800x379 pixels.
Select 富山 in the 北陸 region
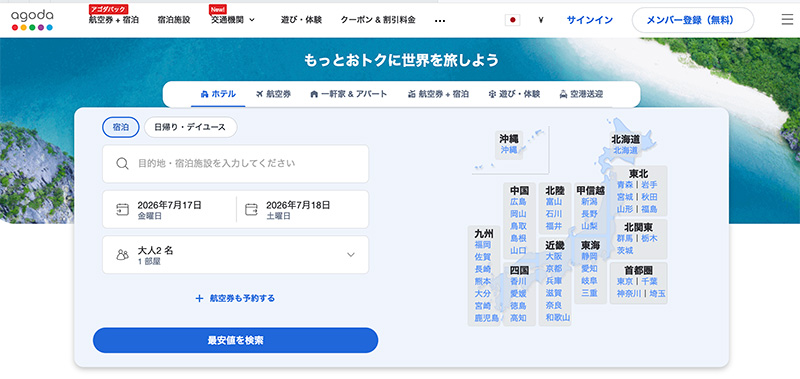coord(554,201)
